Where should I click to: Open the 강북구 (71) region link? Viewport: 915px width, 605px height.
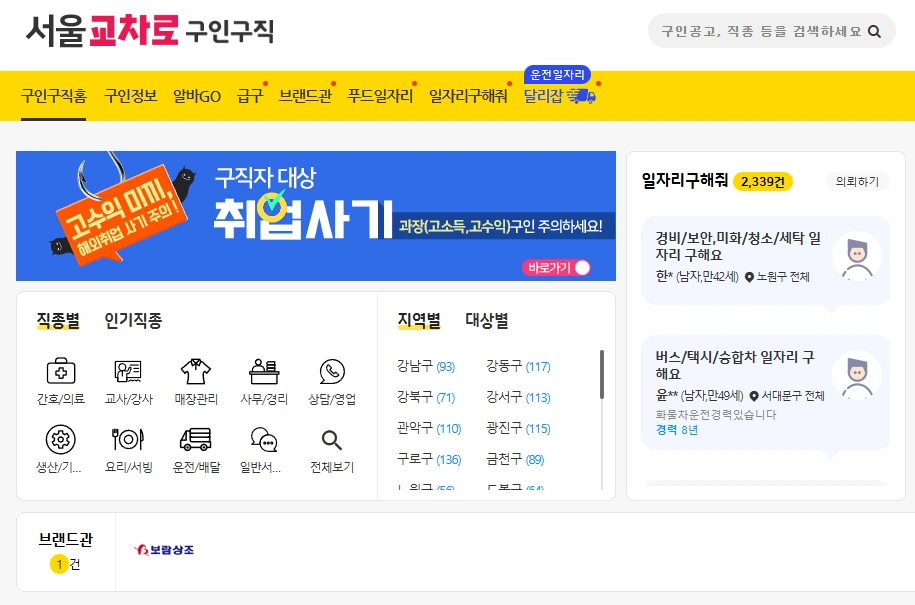click(x=426, y=397)
